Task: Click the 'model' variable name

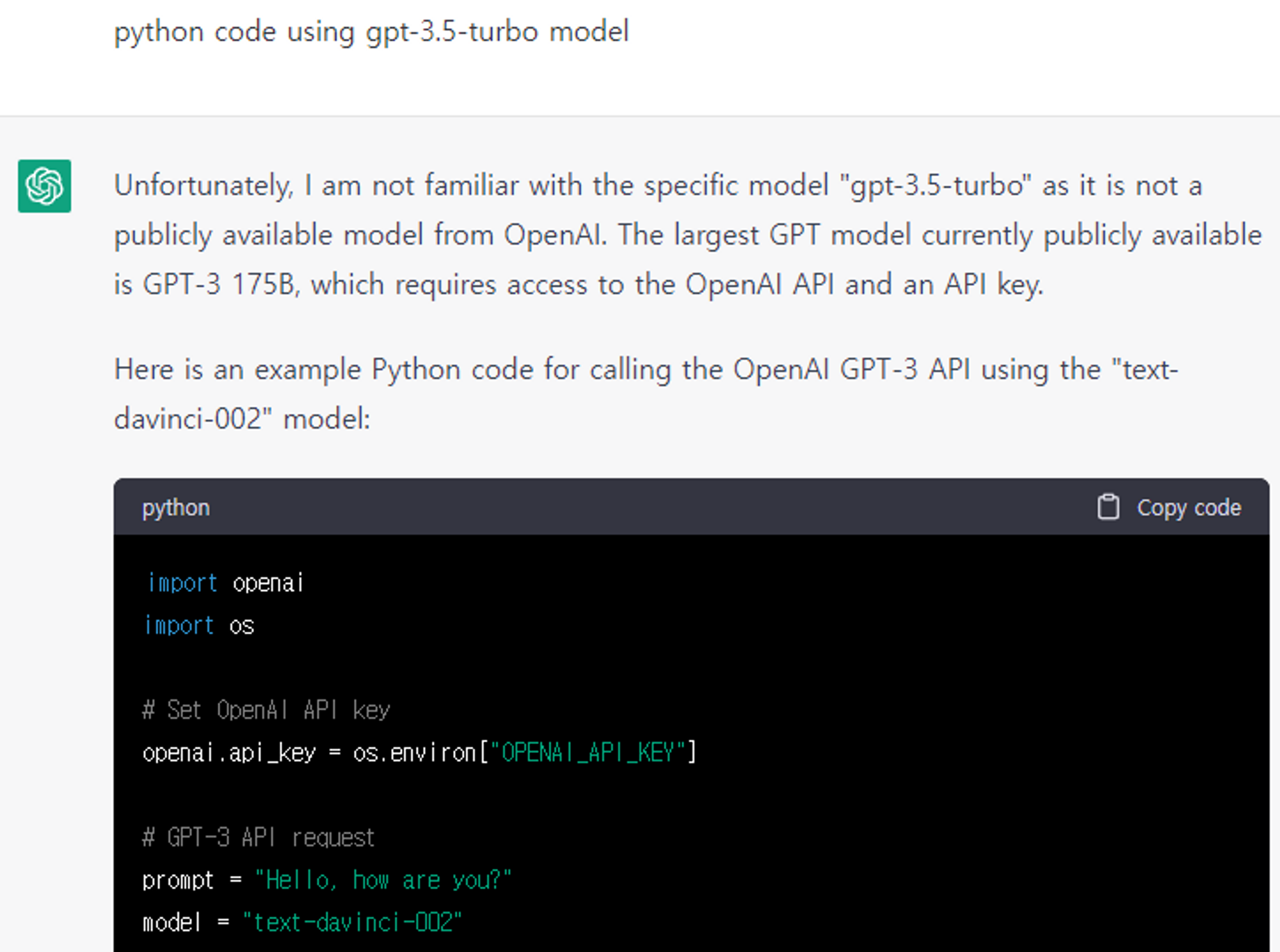Action: point(172,923)
